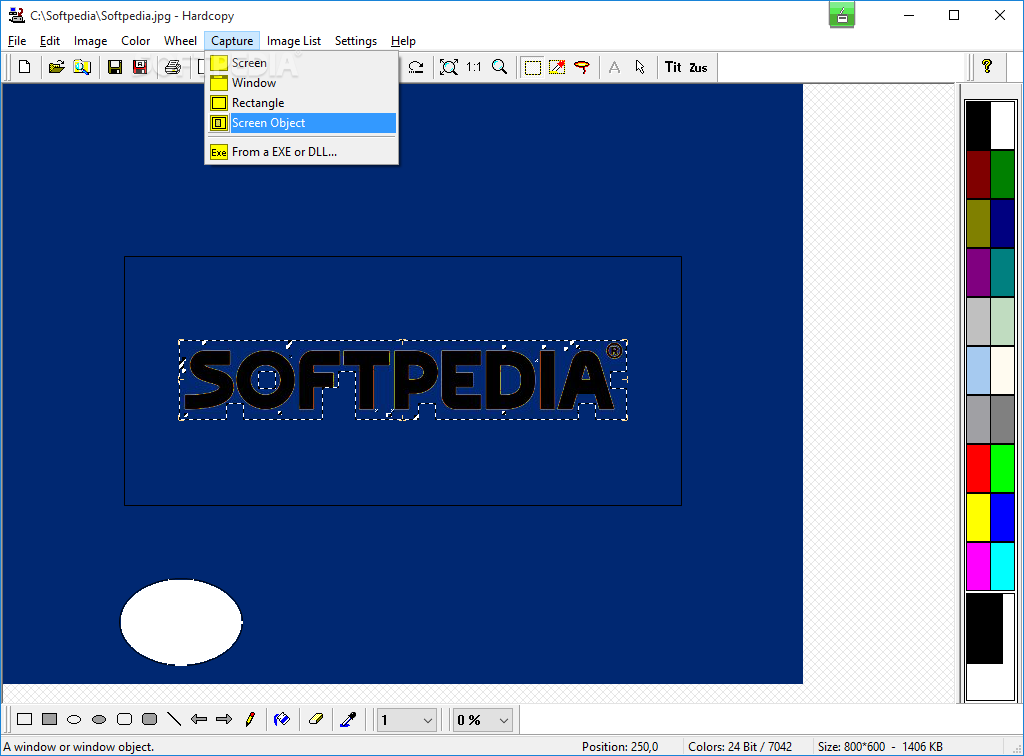Close the open Capture menu

tap(232, 41)
